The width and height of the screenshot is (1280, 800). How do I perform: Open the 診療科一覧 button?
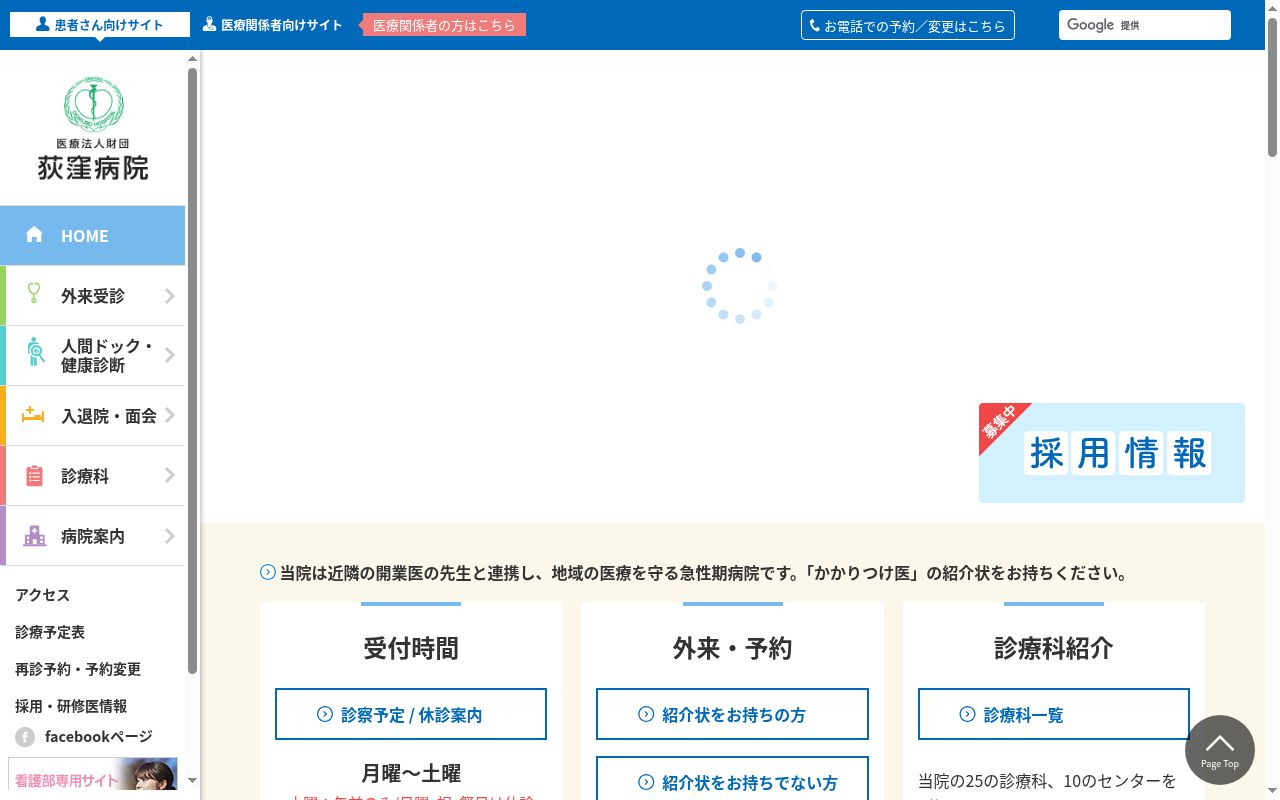coord(1054,714)
